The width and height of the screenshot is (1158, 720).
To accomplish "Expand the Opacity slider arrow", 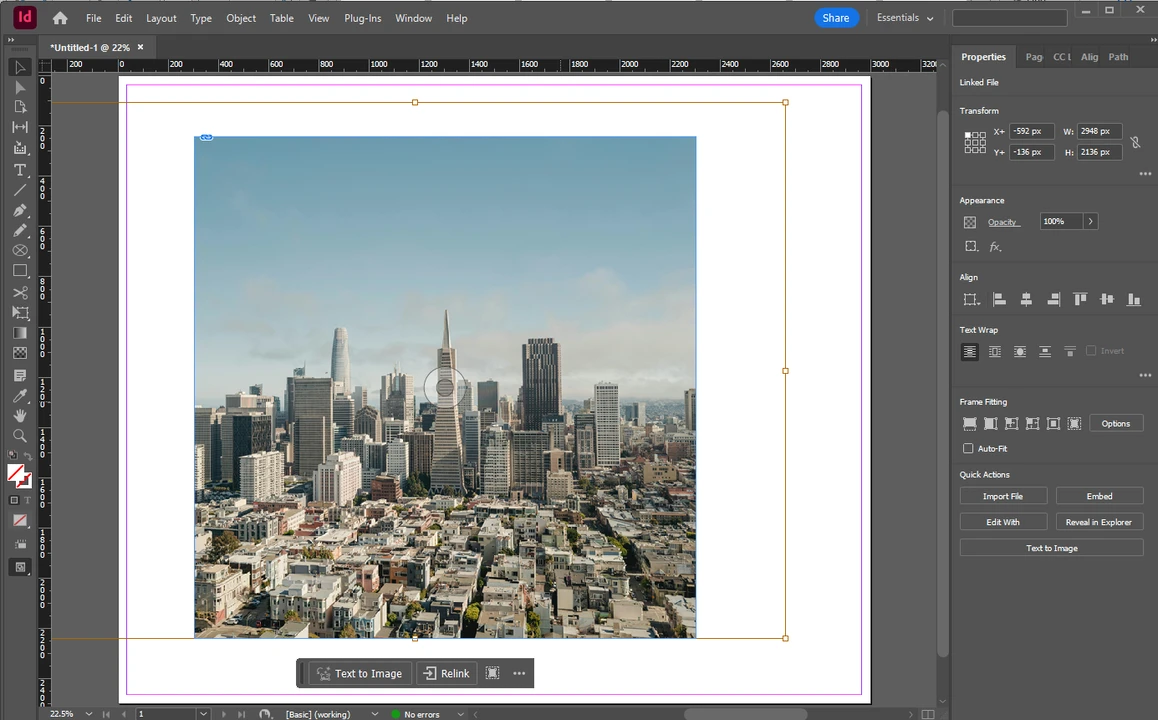I will (1090, 222).
